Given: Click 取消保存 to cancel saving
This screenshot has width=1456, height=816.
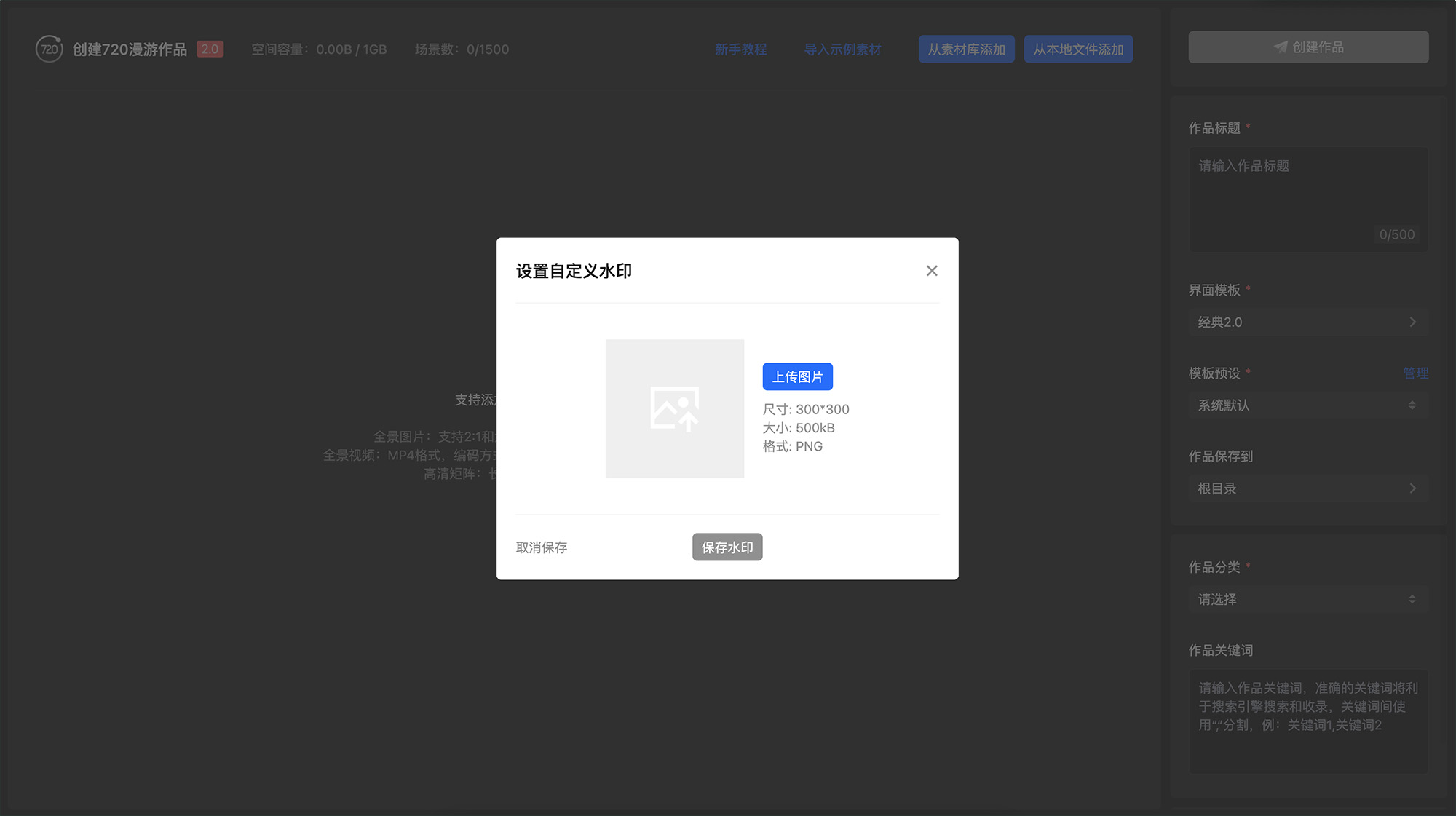Looking at the screenshot, I should (541, 547).
